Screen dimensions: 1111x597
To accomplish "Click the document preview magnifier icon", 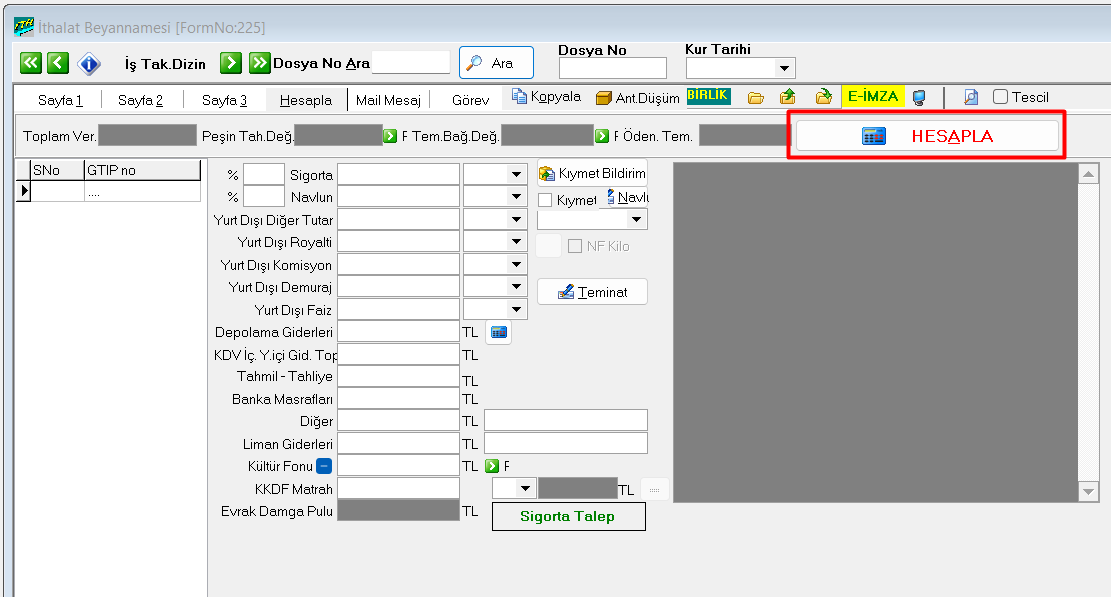I will pos(970,97).
